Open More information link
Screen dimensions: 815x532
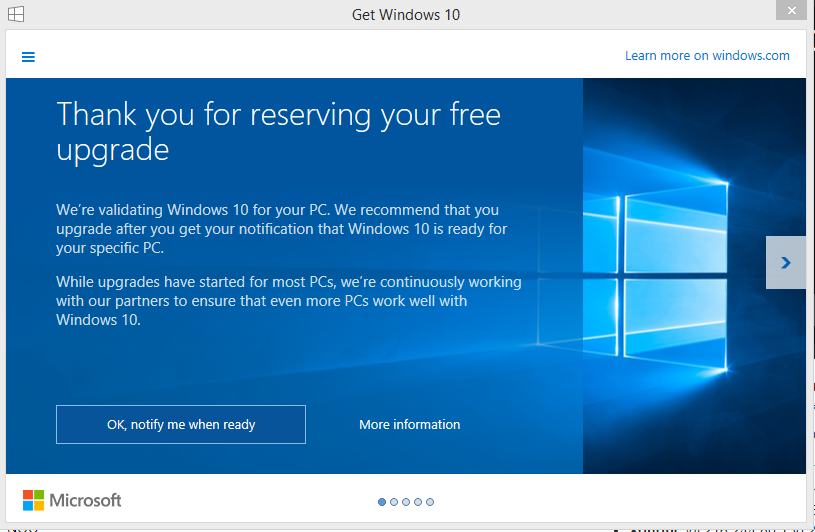410,424
